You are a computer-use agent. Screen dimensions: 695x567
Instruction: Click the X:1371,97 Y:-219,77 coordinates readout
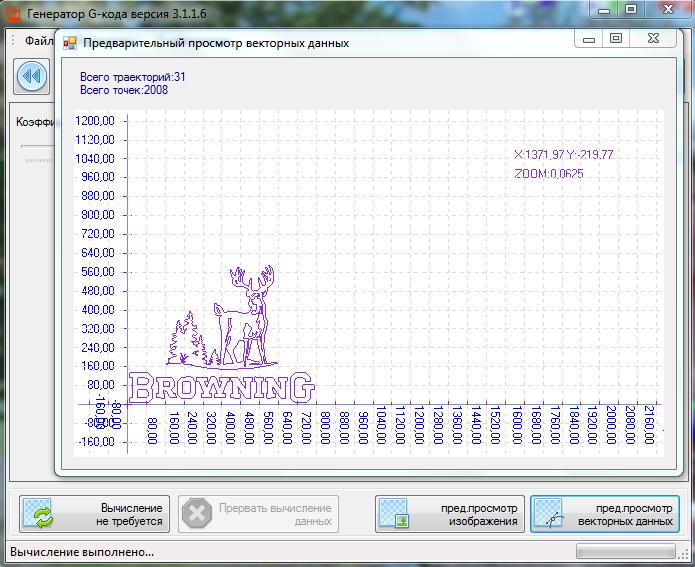(x=563, y=155)
